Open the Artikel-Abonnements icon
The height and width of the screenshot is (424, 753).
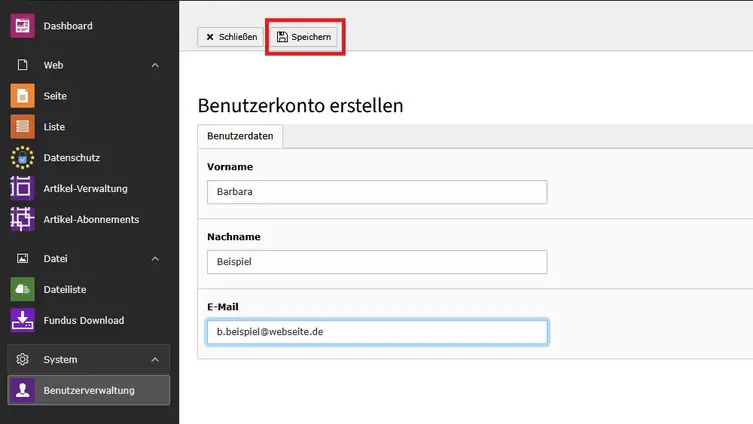[22, 219]
